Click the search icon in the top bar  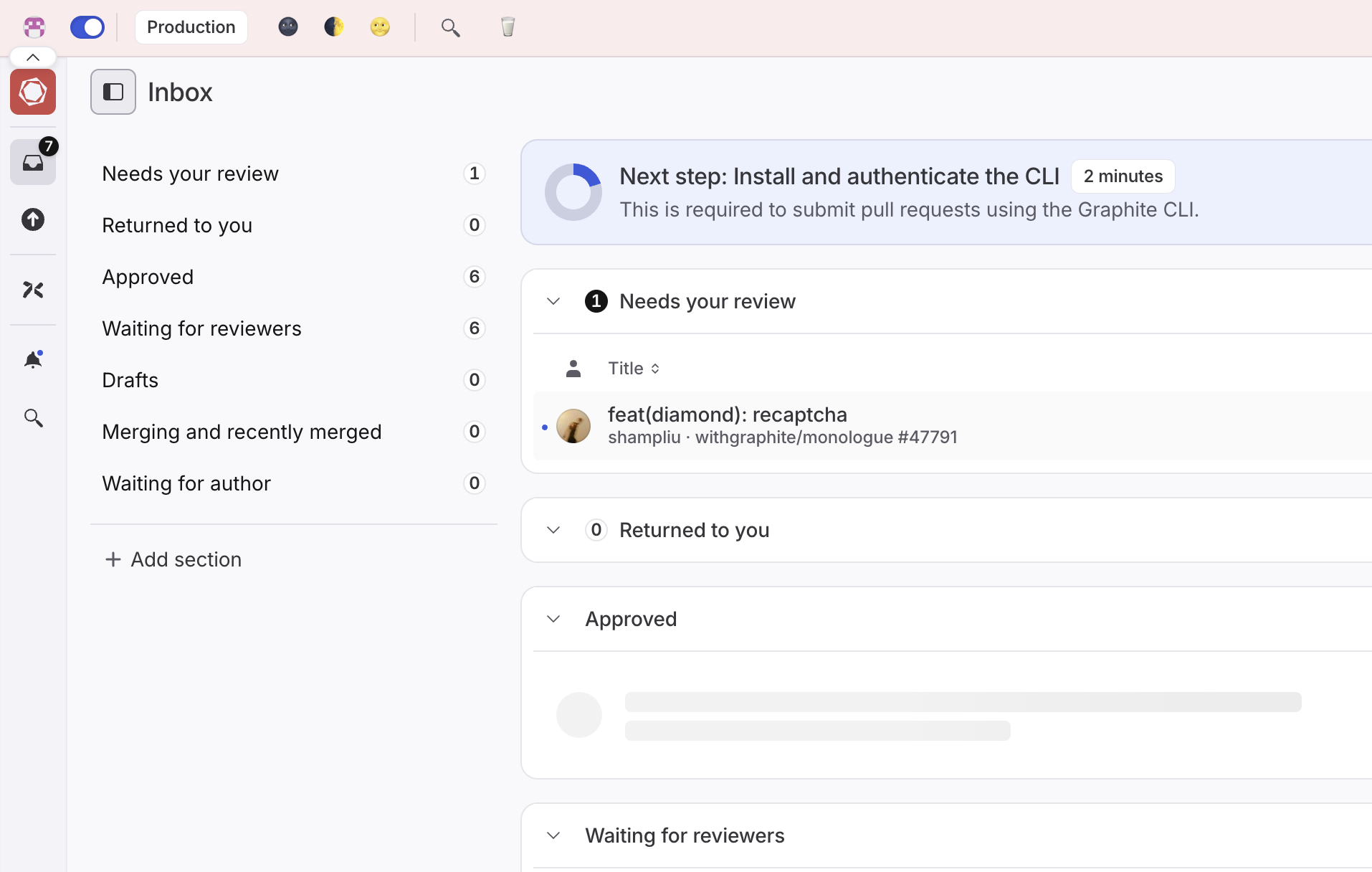[x=450, y=27]
